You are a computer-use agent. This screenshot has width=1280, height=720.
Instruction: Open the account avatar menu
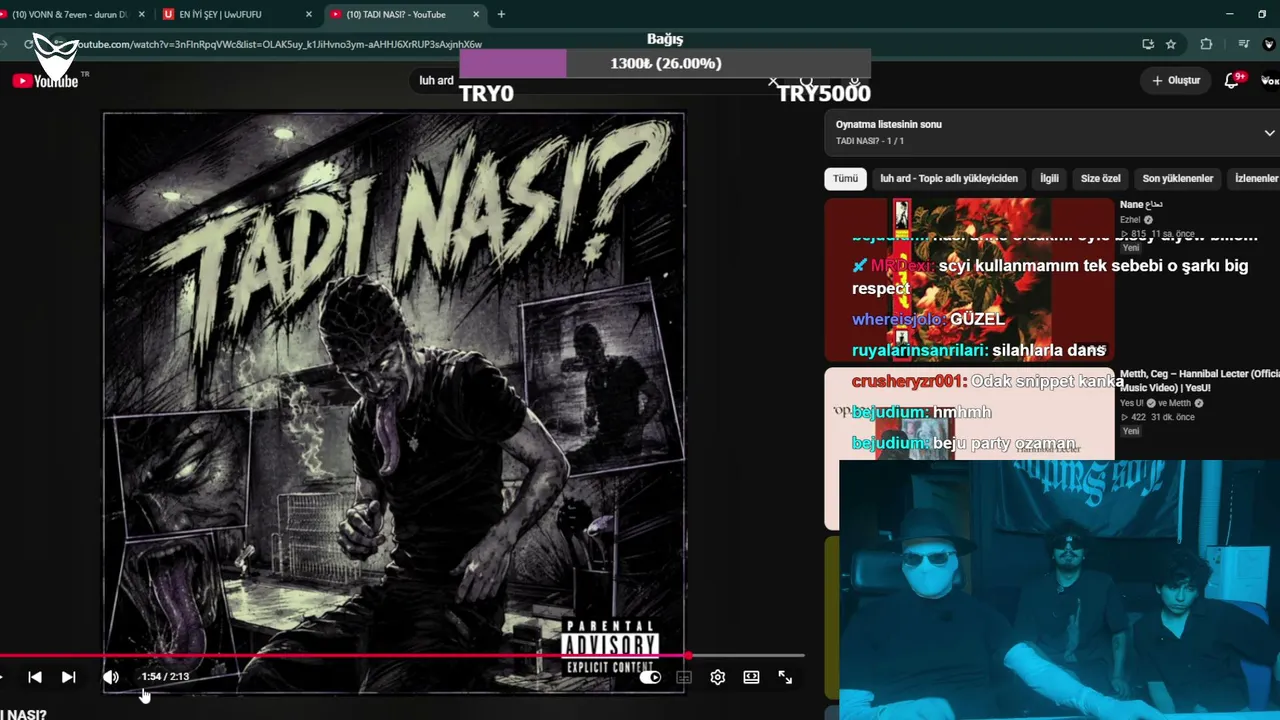pyautogui.click(x=1270, y=81)
